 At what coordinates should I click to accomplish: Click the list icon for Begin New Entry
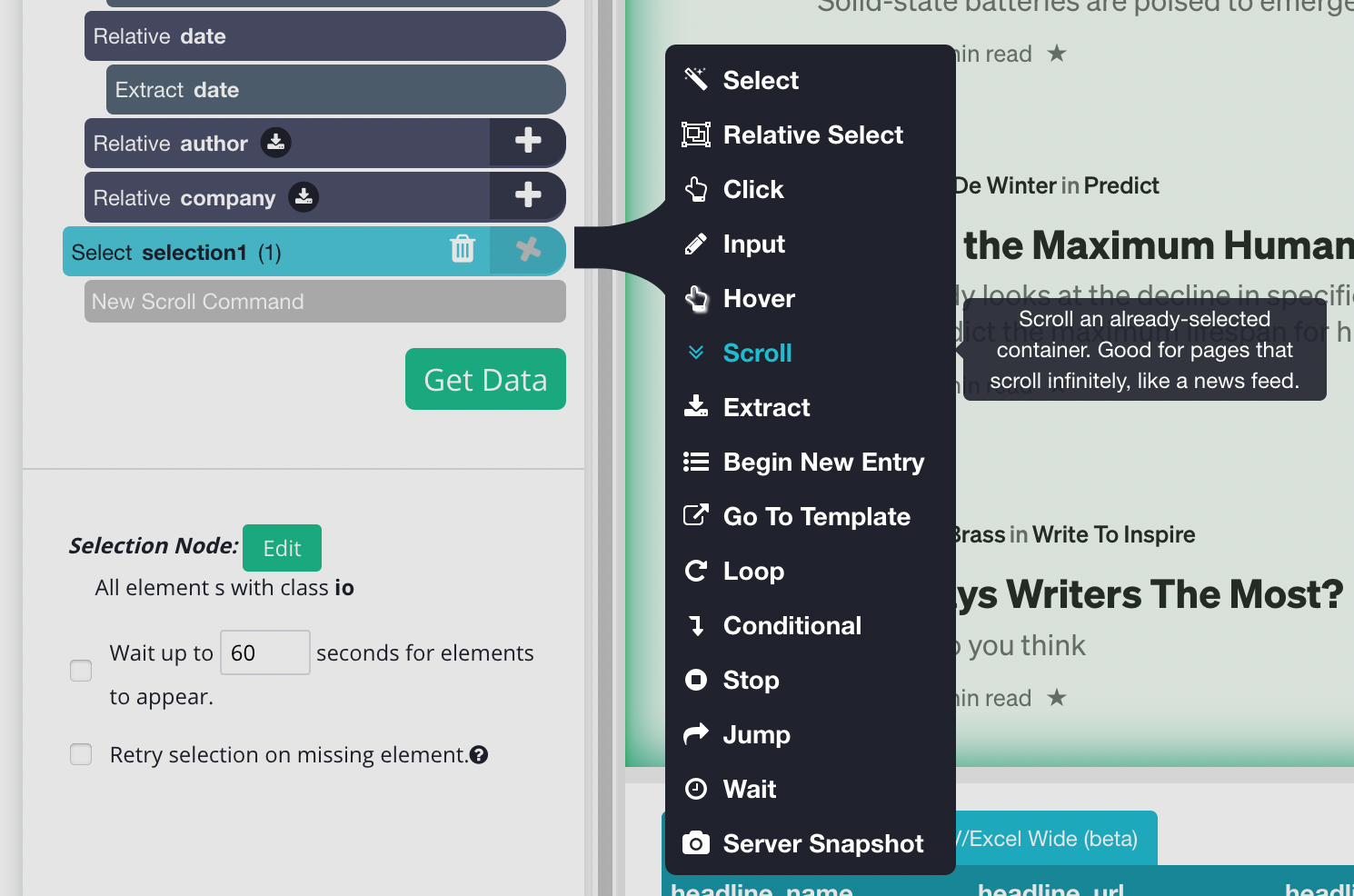pos(696,462)
